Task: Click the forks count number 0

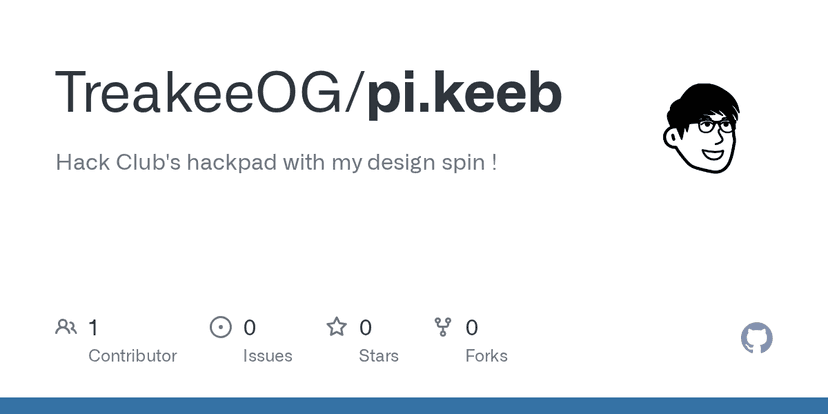Action: 472,327
